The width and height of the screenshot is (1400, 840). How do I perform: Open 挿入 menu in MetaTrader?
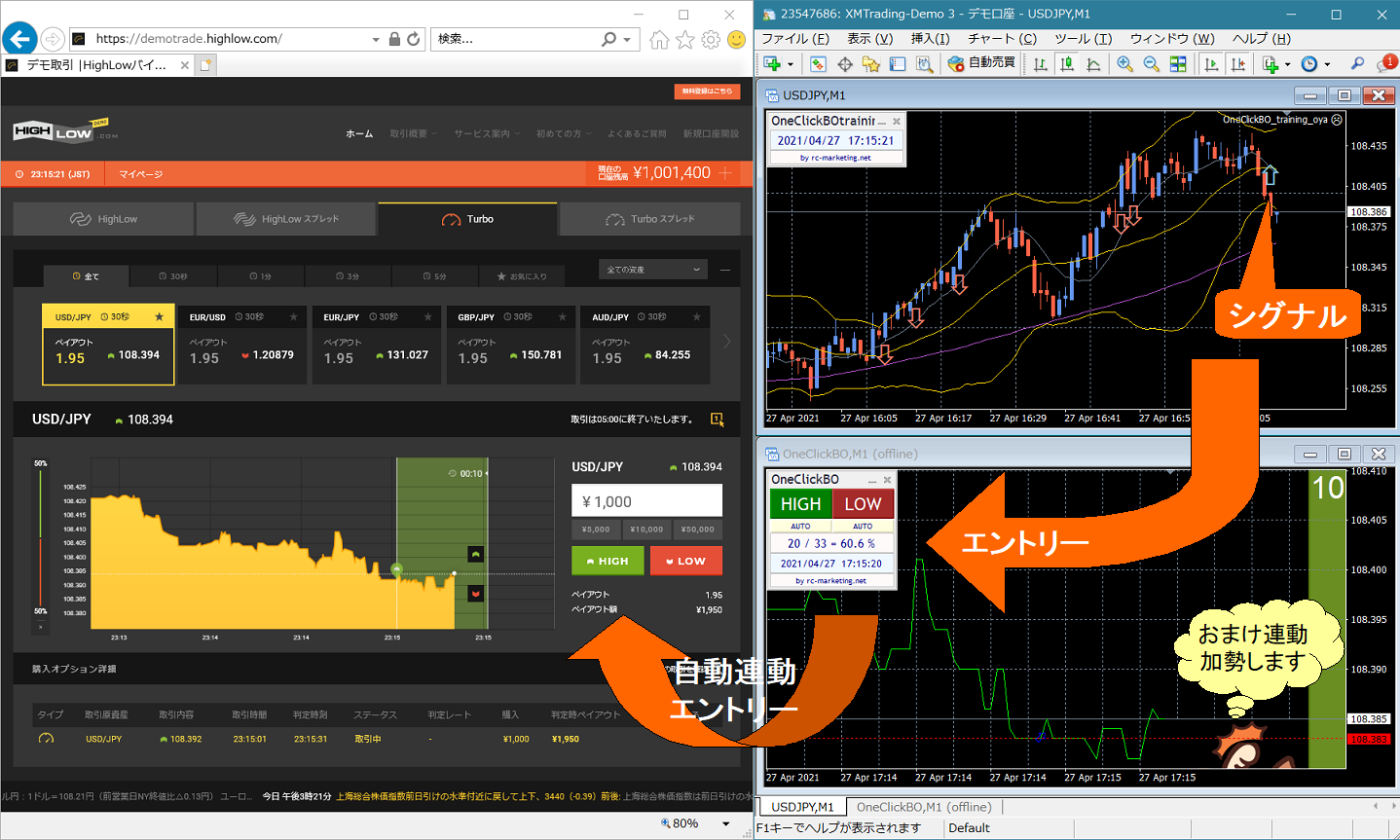click(930, 39)
